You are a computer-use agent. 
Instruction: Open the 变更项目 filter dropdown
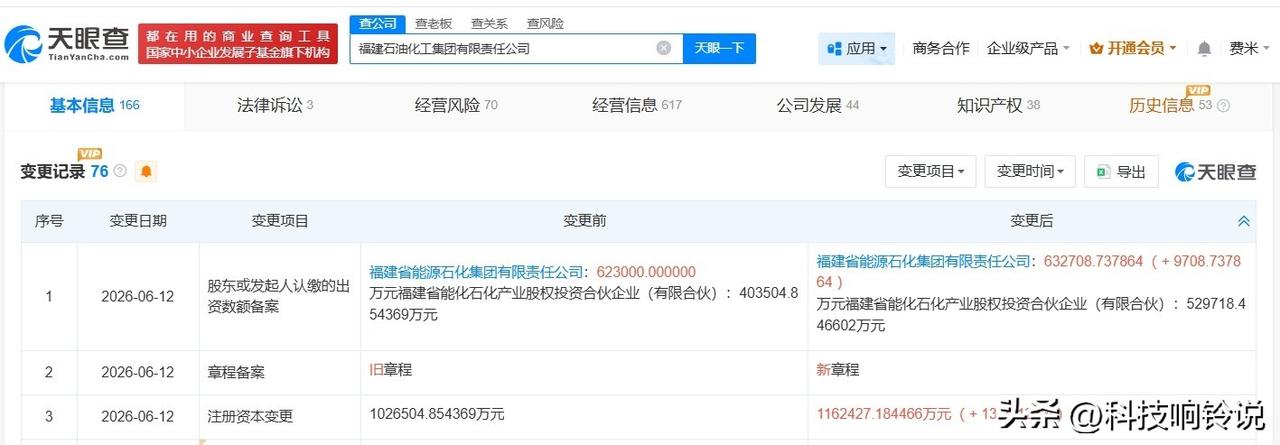(x=930, y=172)
